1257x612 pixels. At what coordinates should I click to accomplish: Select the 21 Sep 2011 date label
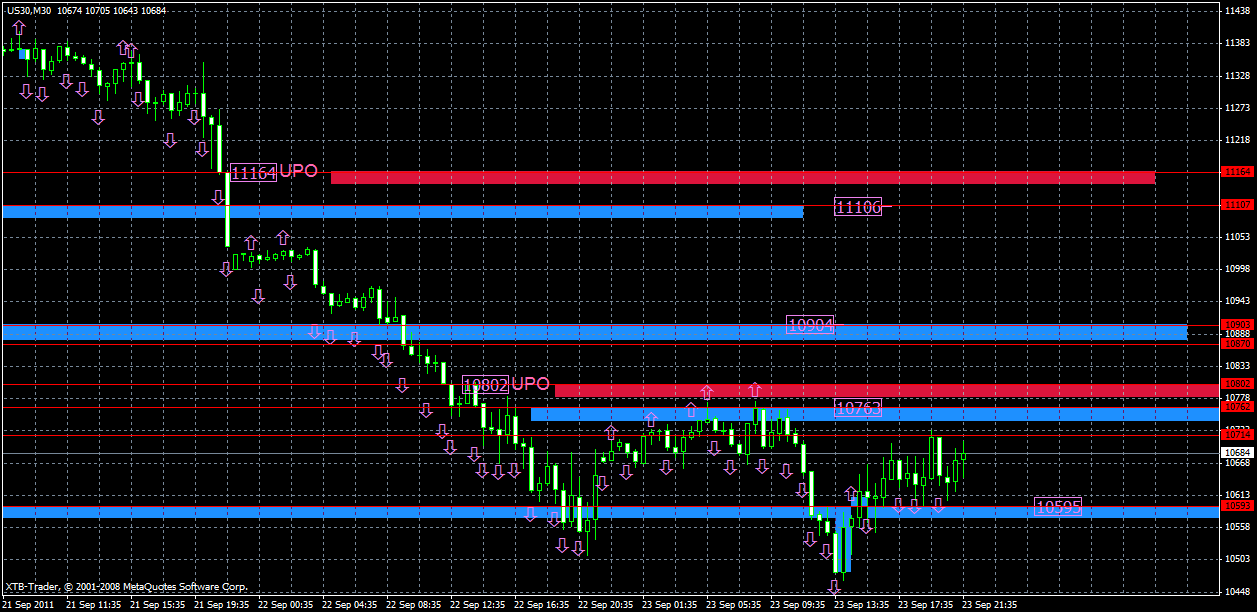29,604
